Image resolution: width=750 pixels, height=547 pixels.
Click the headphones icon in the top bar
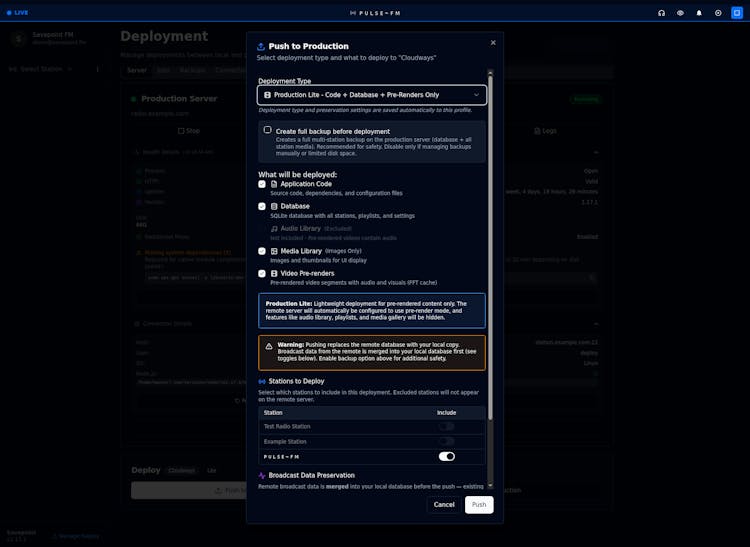[661, 13]
